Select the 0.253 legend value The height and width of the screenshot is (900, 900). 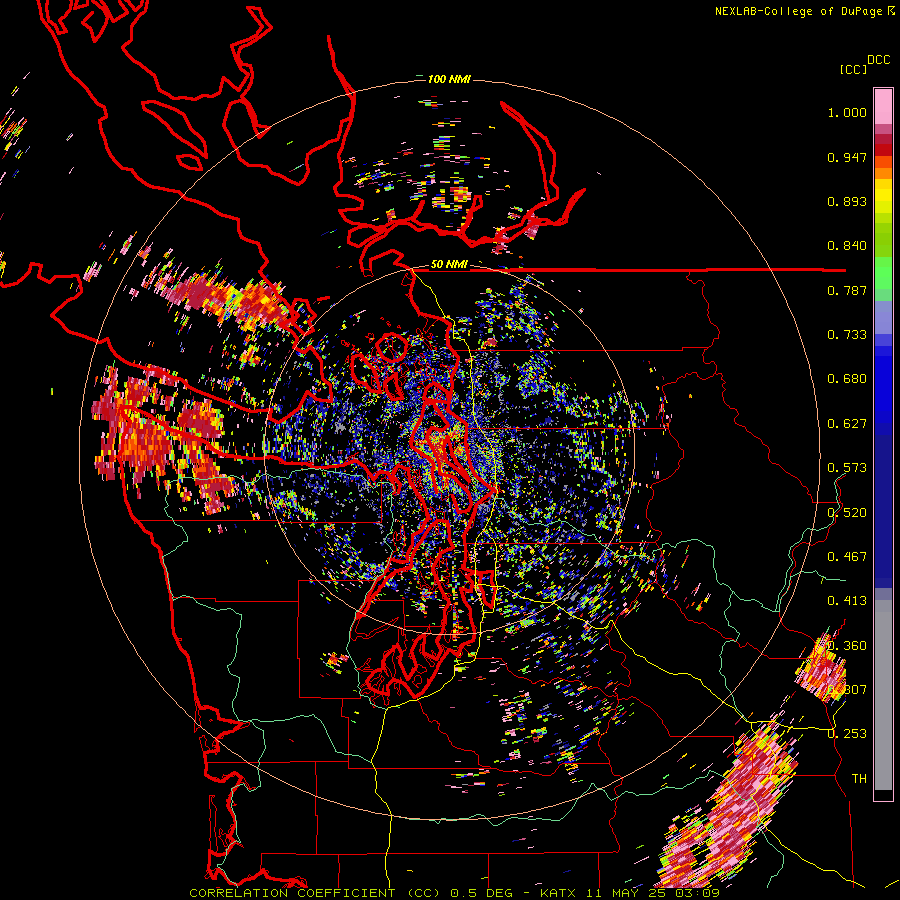click(x=847, y=734)
